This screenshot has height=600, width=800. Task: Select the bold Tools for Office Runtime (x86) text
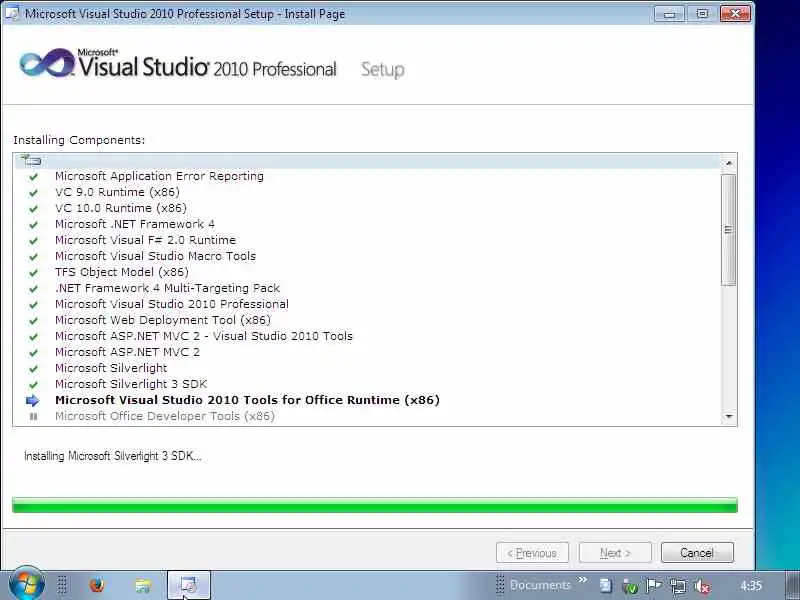tap(247, 400)
